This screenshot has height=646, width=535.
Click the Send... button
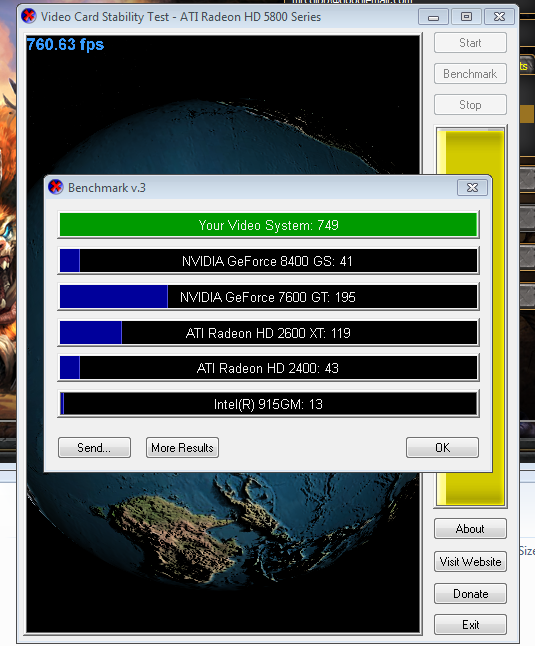tap(94, 447)
